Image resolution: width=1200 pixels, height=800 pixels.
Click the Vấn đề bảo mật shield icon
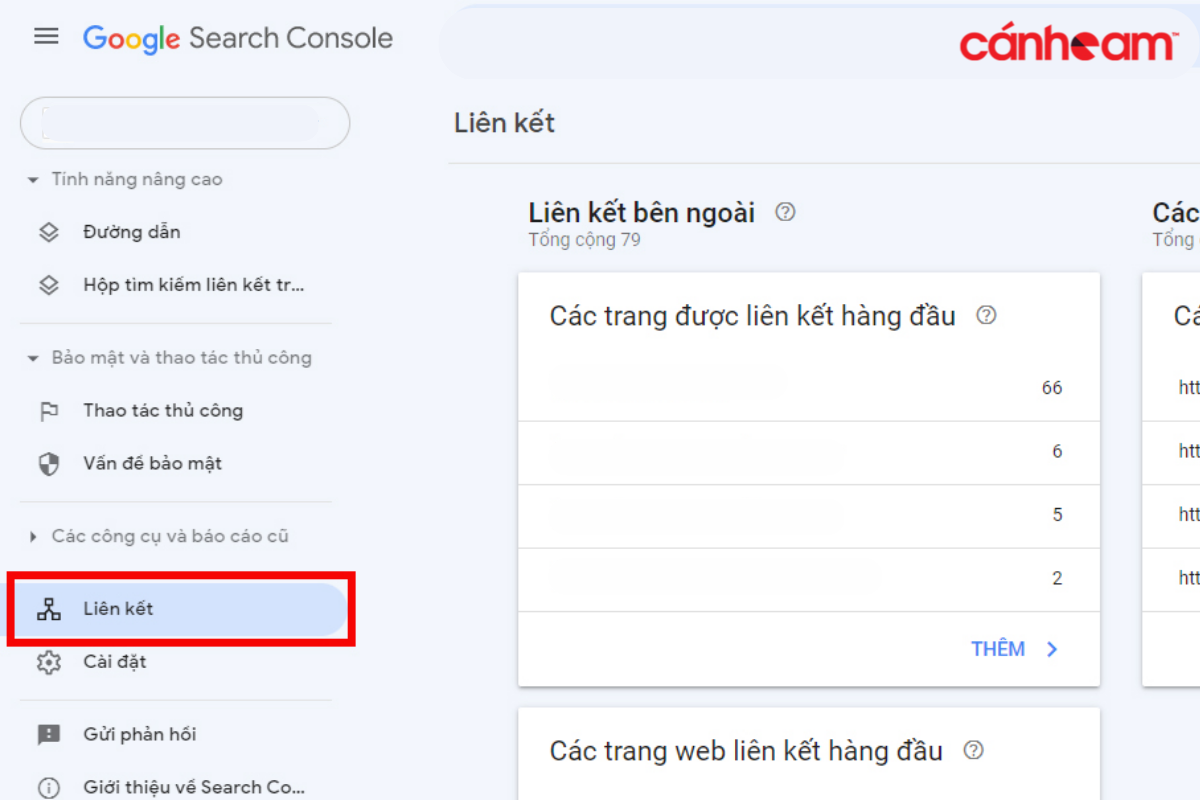48,464
